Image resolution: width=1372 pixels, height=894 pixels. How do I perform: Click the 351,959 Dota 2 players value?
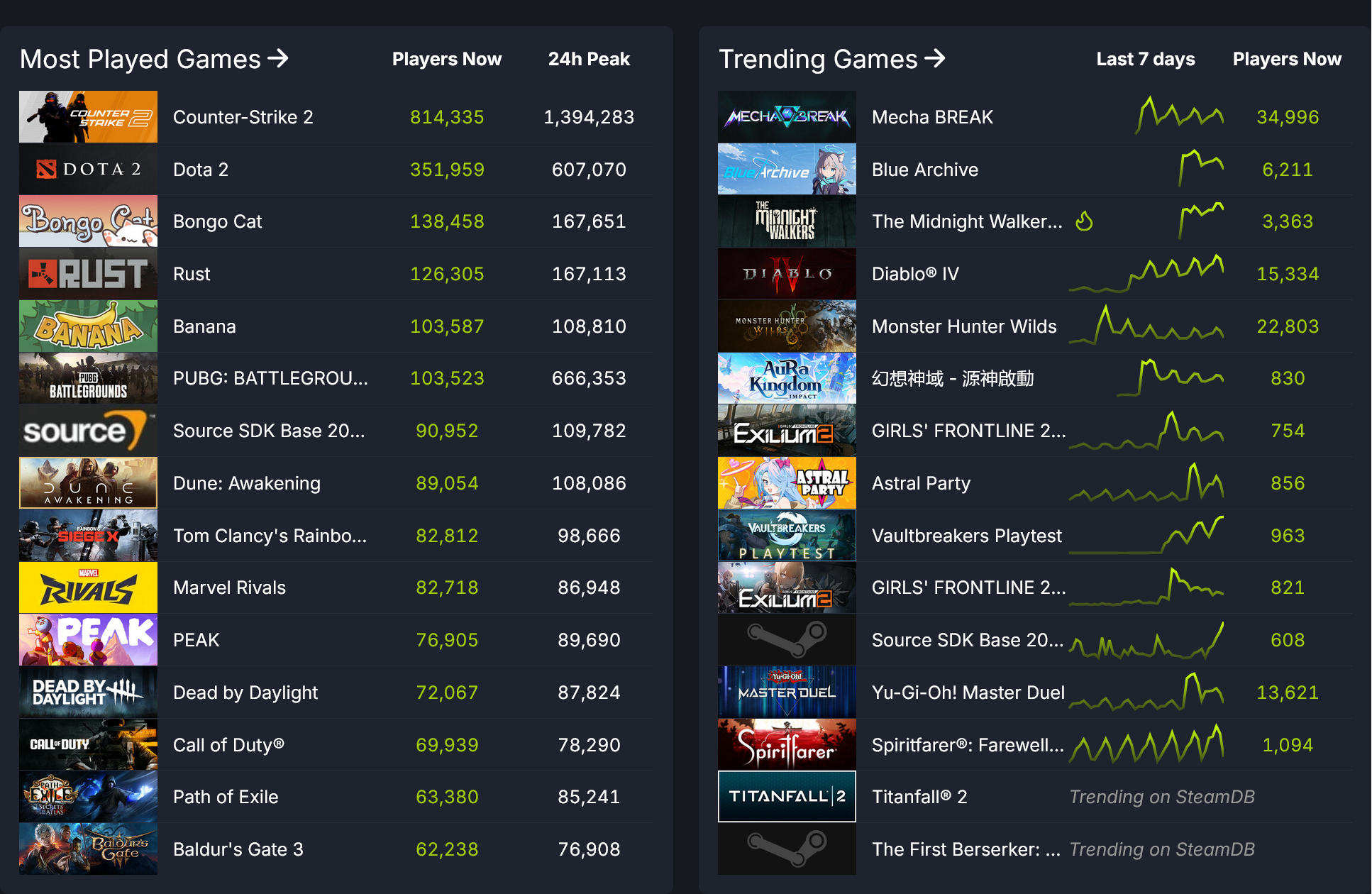click(447, 170)
